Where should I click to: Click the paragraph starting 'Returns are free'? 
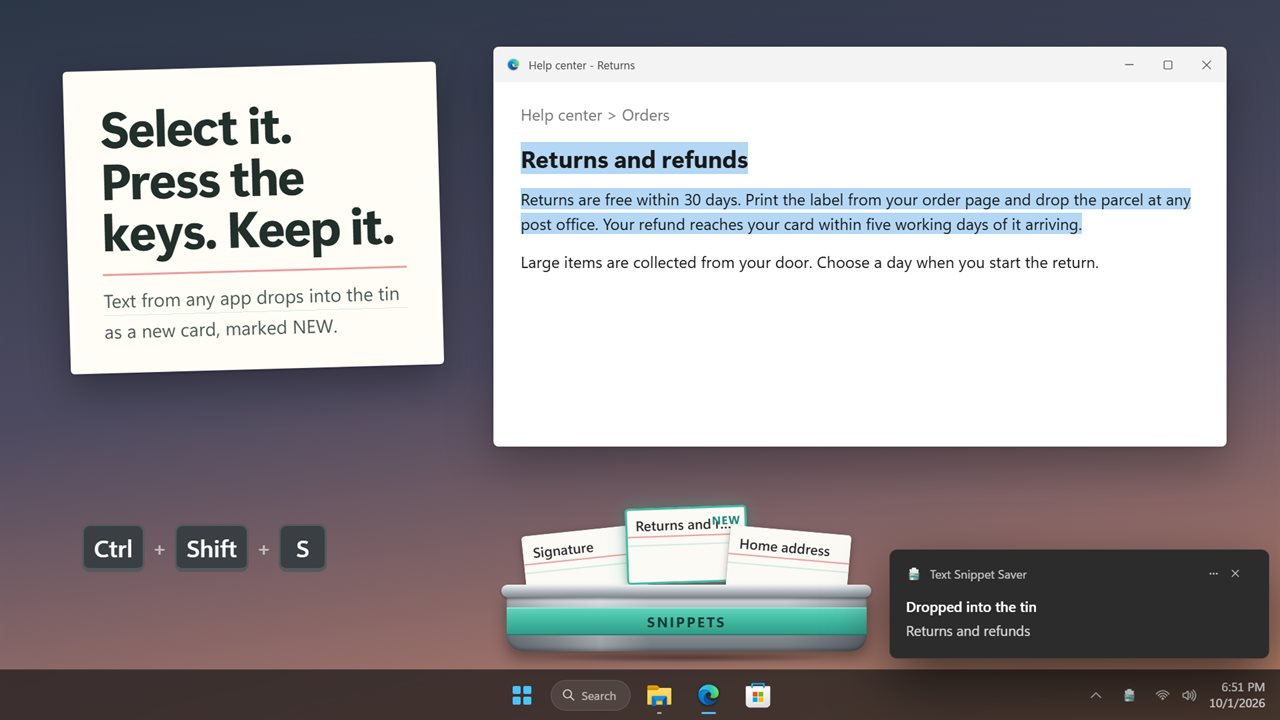click(856, 212)
